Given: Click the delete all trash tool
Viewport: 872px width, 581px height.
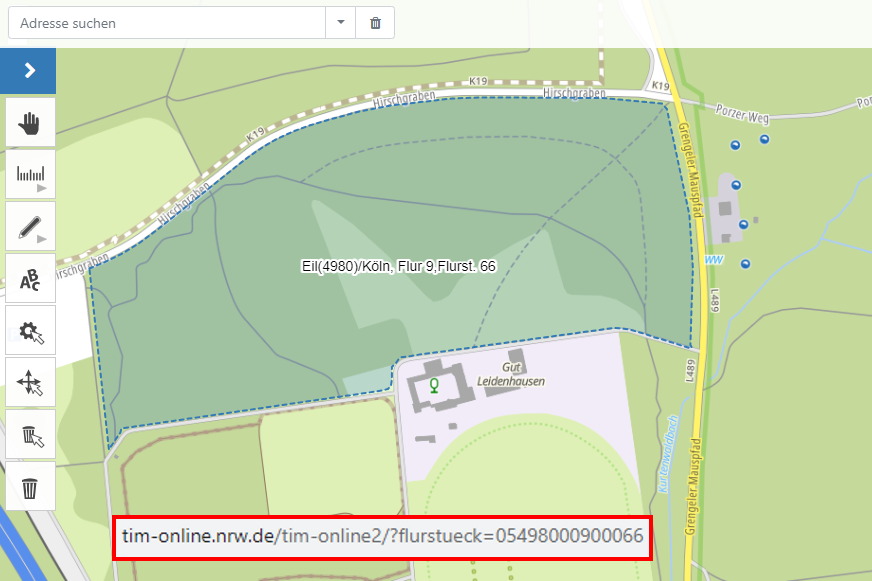Looking at the screenshot, I should coord(30,487).
